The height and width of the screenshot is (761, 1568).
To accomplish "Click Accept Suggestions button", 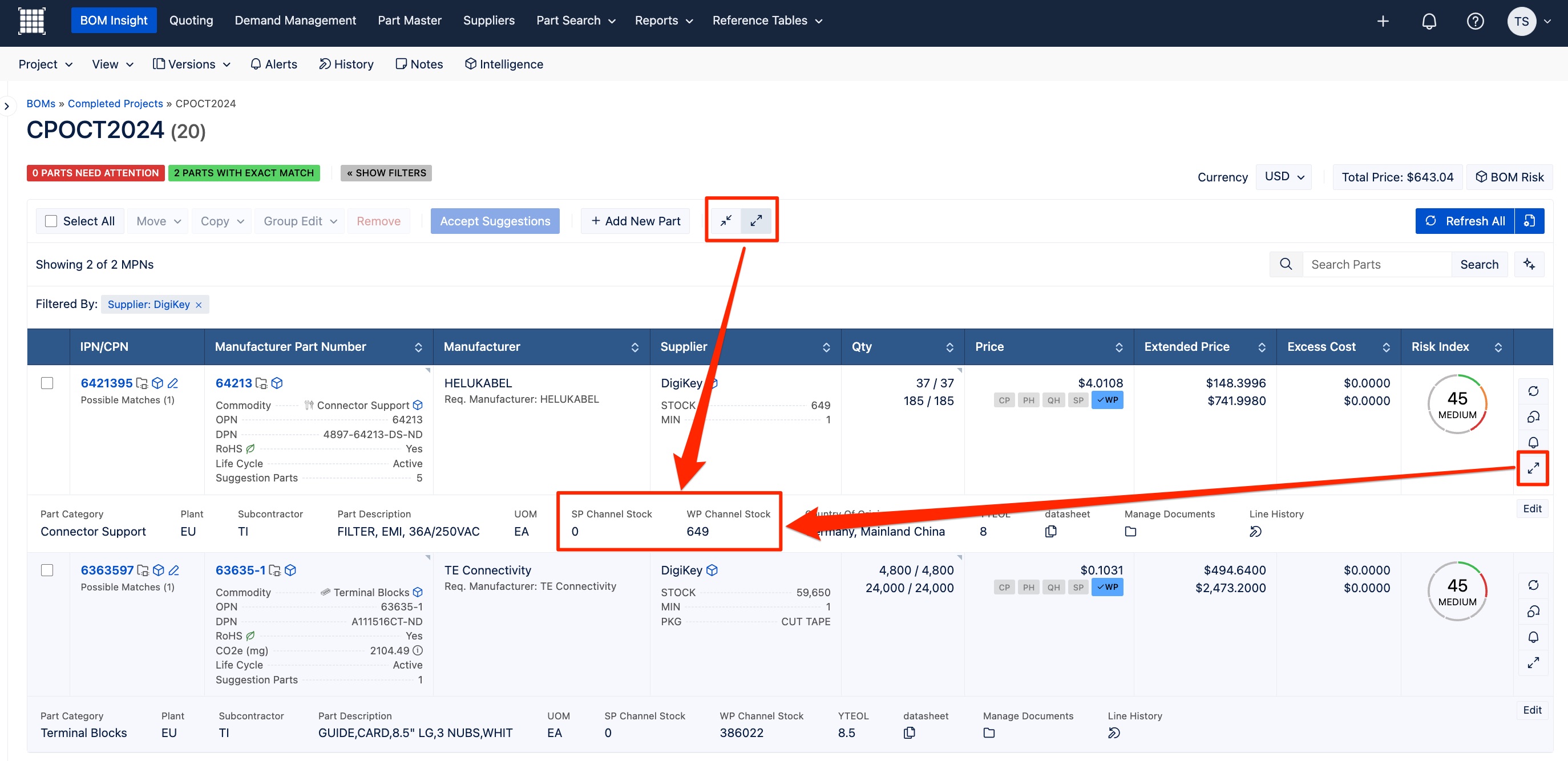I will pos(495,221).
